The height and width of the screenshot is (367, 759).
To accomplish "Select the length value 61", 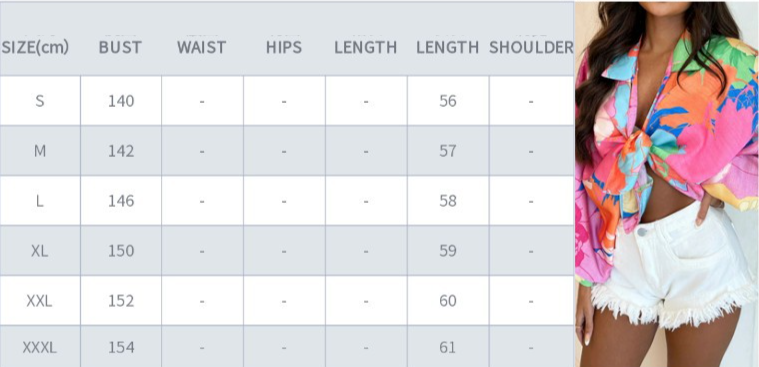I will point(448,348).
